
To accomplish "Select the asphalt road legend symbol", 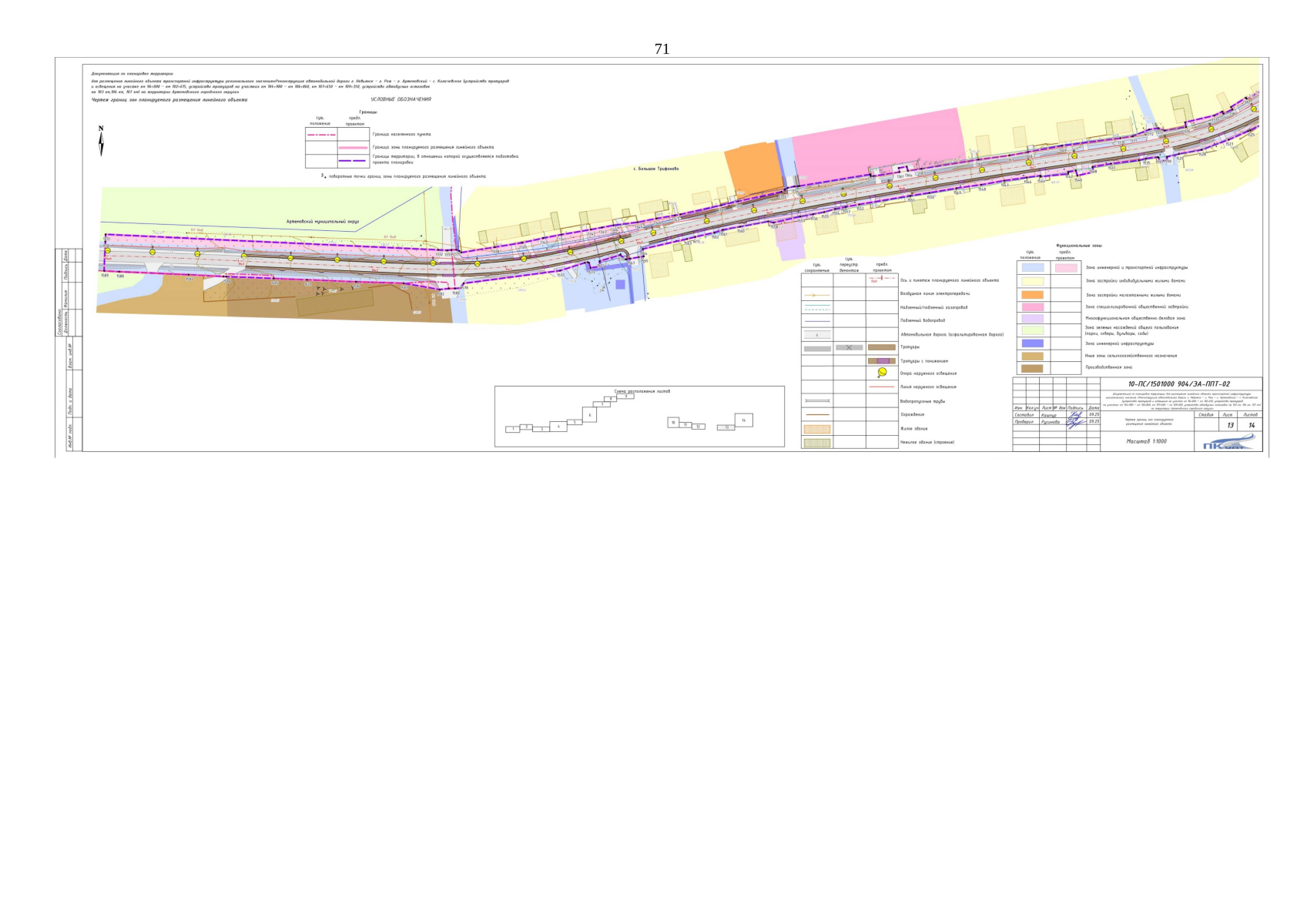I will pos(816,335).
